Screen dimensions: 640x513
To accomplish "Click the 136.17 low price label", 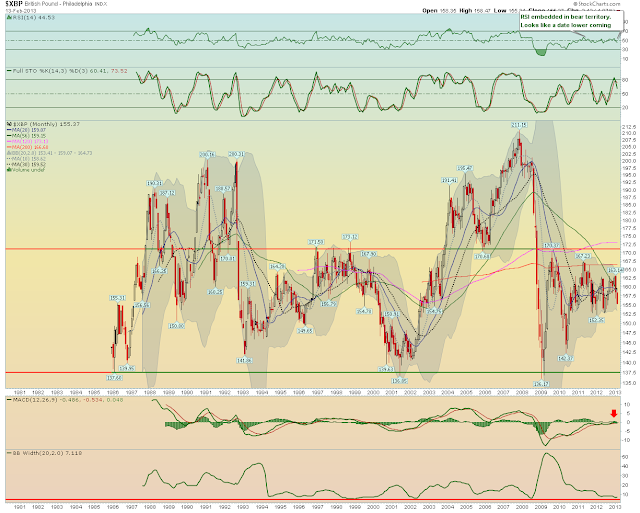I will [541, 384].
